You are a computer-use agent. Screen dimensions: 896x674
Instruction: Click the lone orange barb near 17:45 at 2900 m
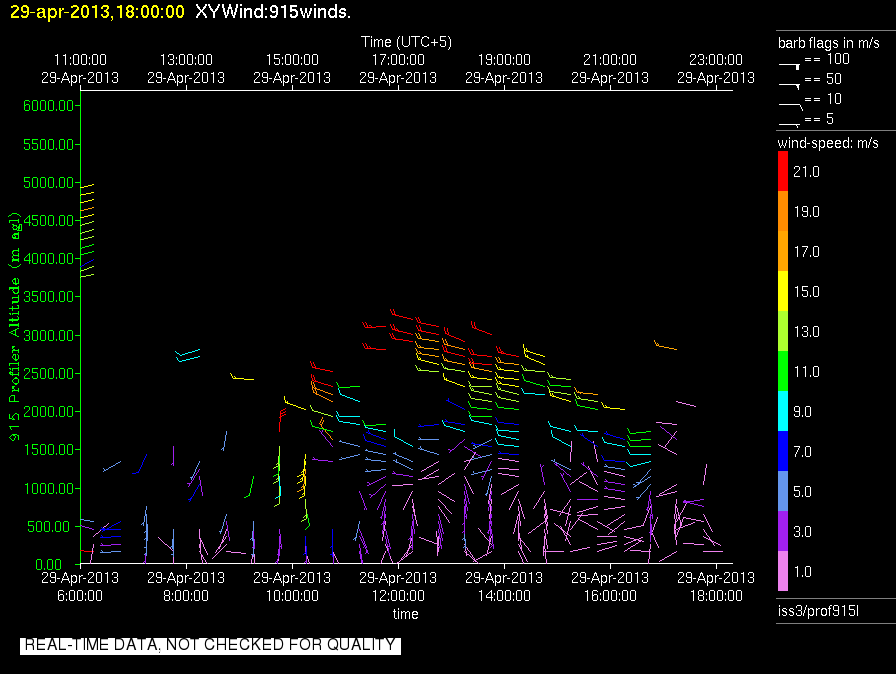coord(665,345)
